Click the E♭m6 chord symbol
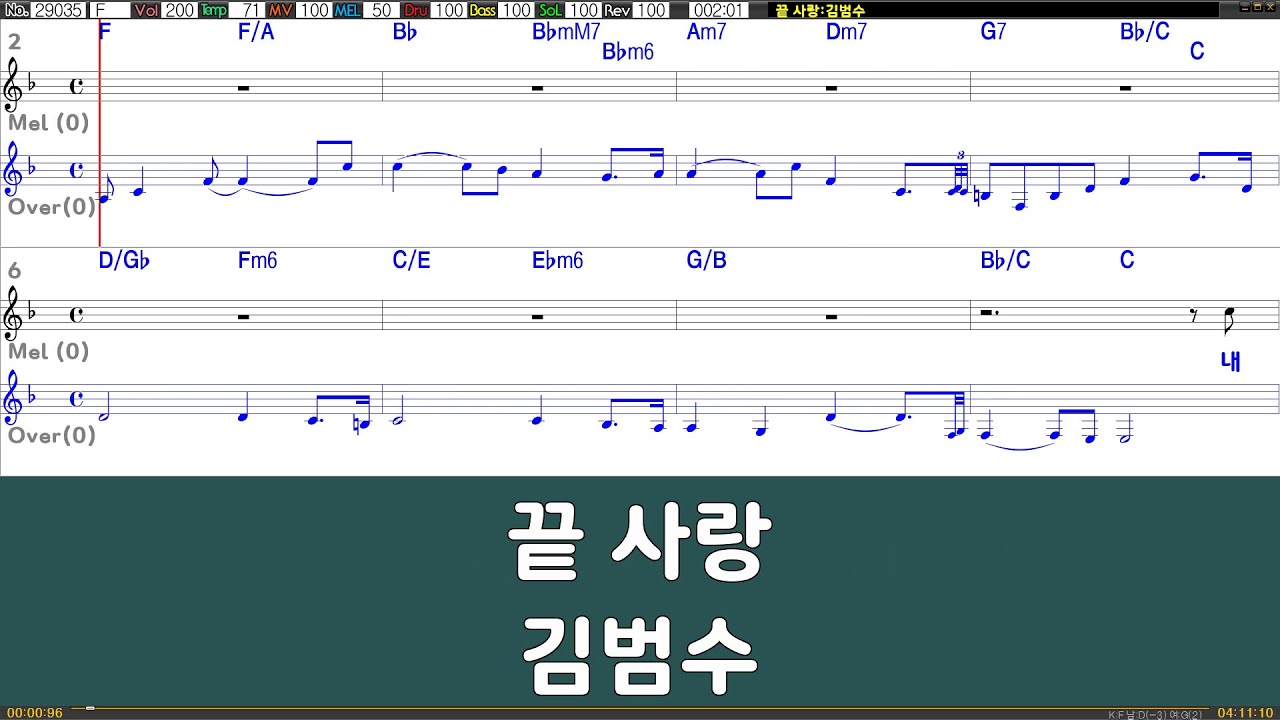This screenshot has width=1280, height=720. (x=557, y=261)
